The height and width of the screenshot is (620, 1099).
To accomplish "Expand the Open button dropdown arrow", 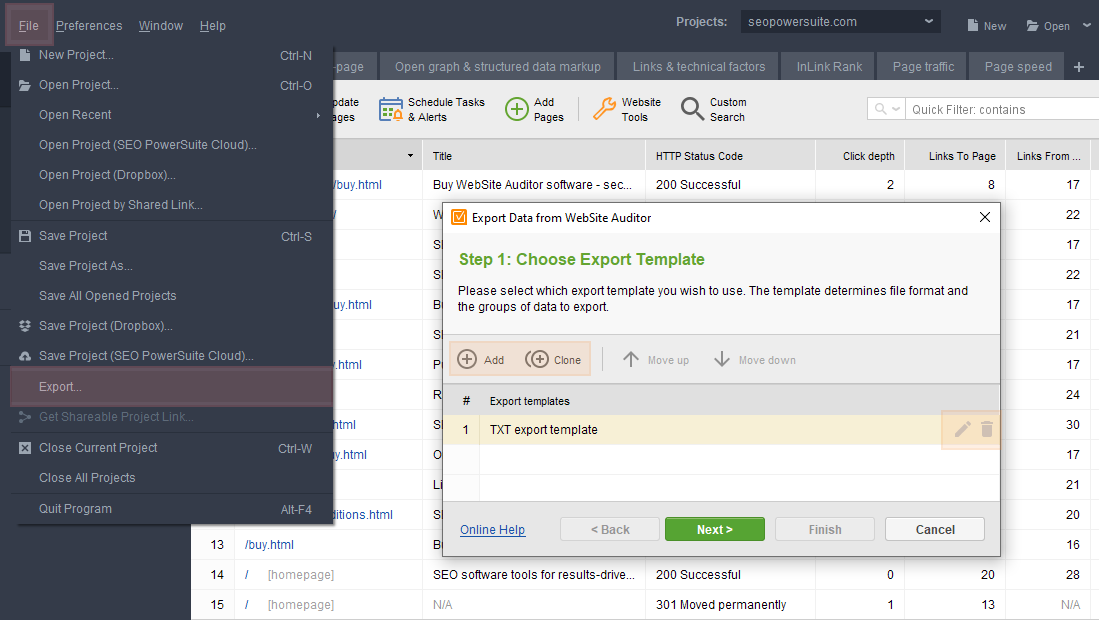I will tap(1087, 25).
